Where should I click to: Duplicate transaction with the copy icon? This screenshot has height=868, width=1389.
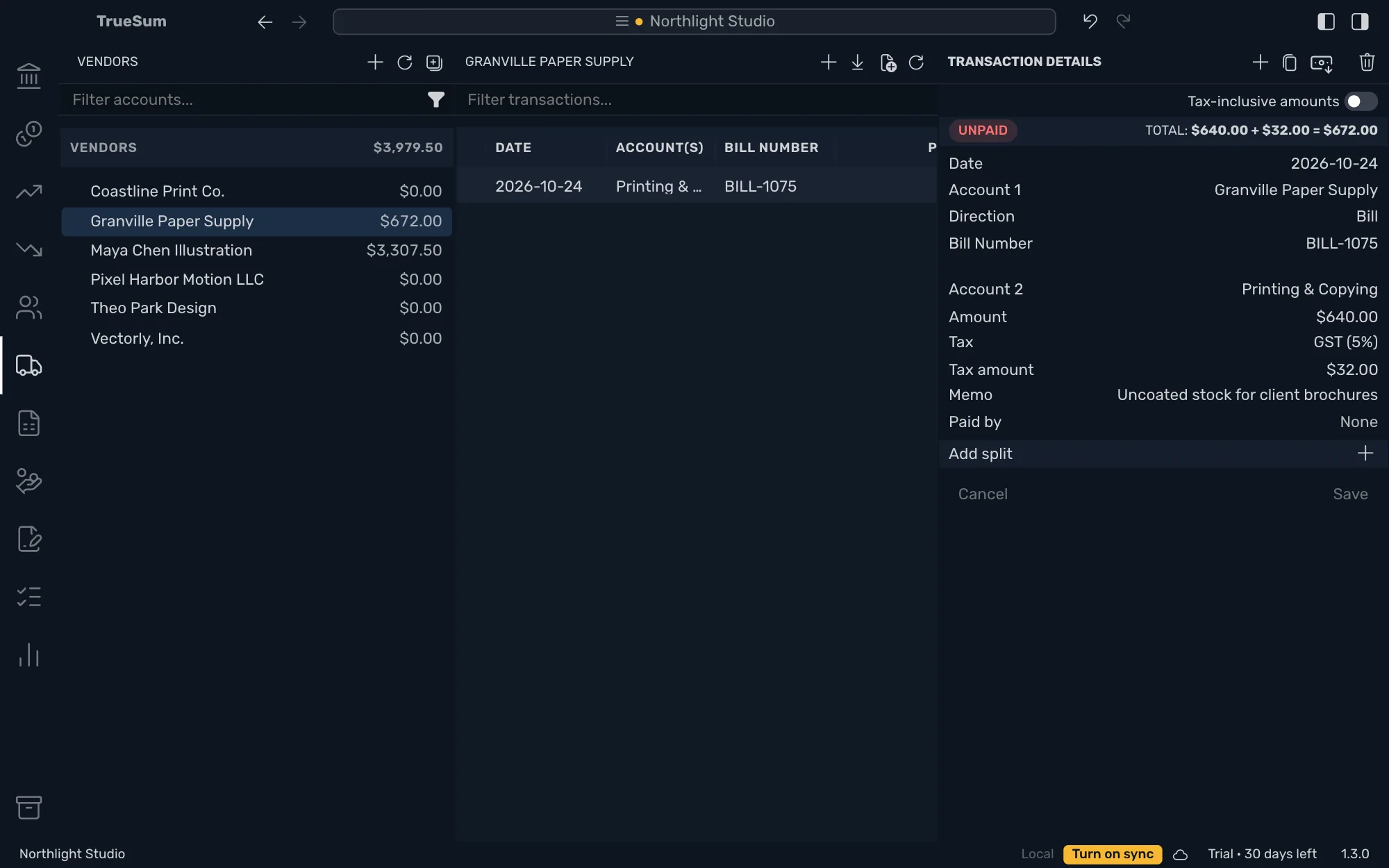coord(1290,62)
